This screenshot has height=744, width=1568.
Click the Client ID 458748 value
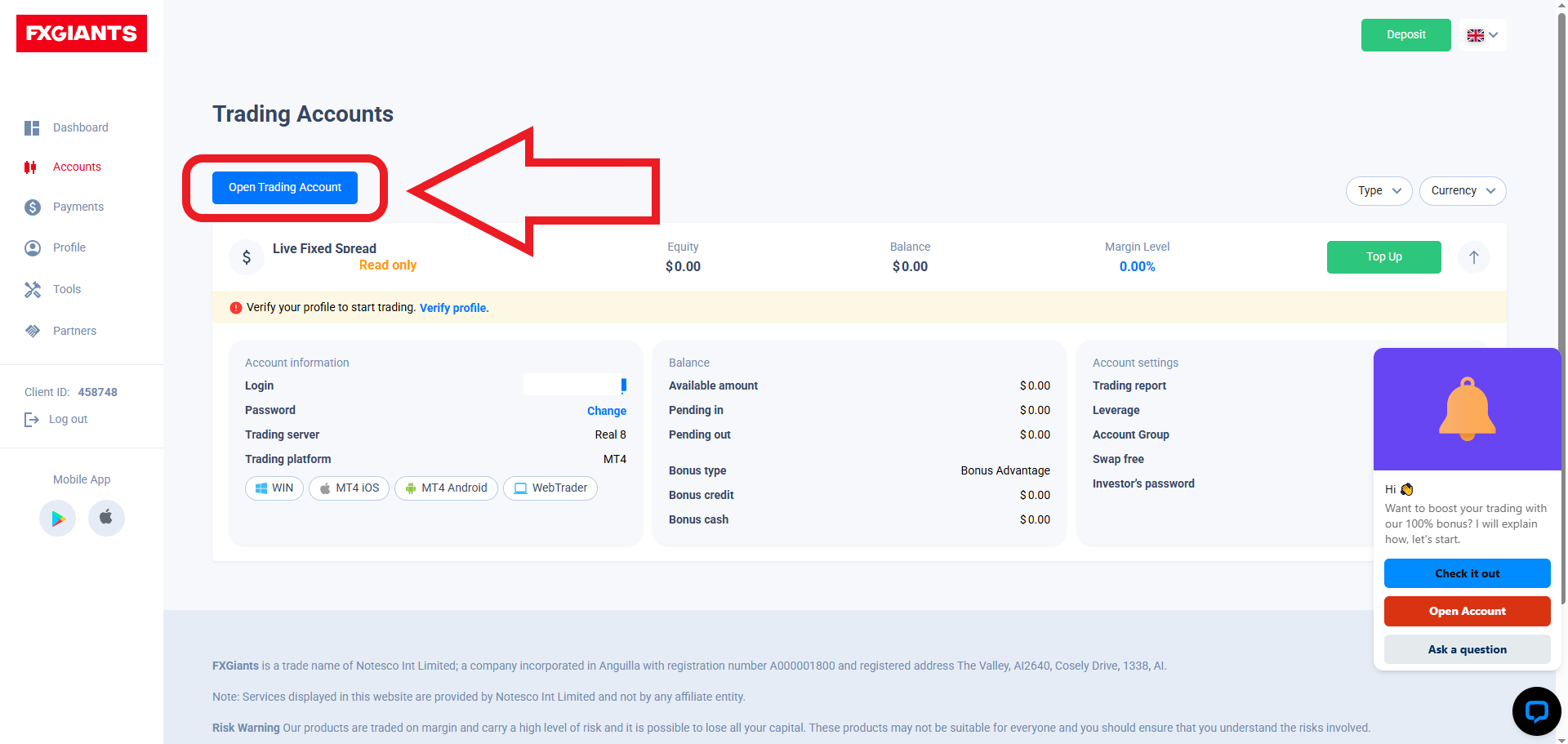click(x=98, y=392)
